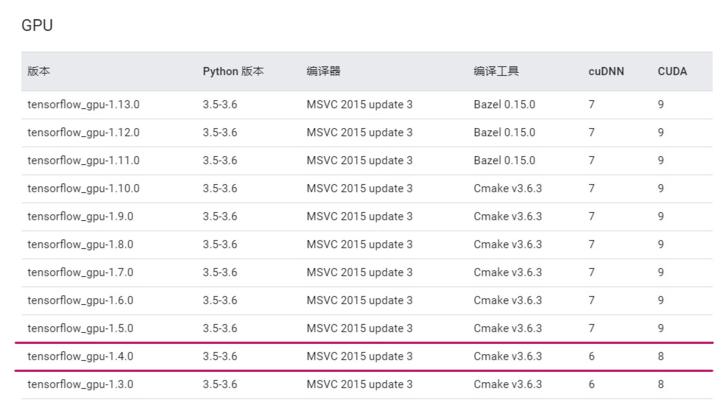The image size is (723, 400).
Task: Select tensorflow_gpu-1.13.0 version cell
Action: click(x=83, y=105)
